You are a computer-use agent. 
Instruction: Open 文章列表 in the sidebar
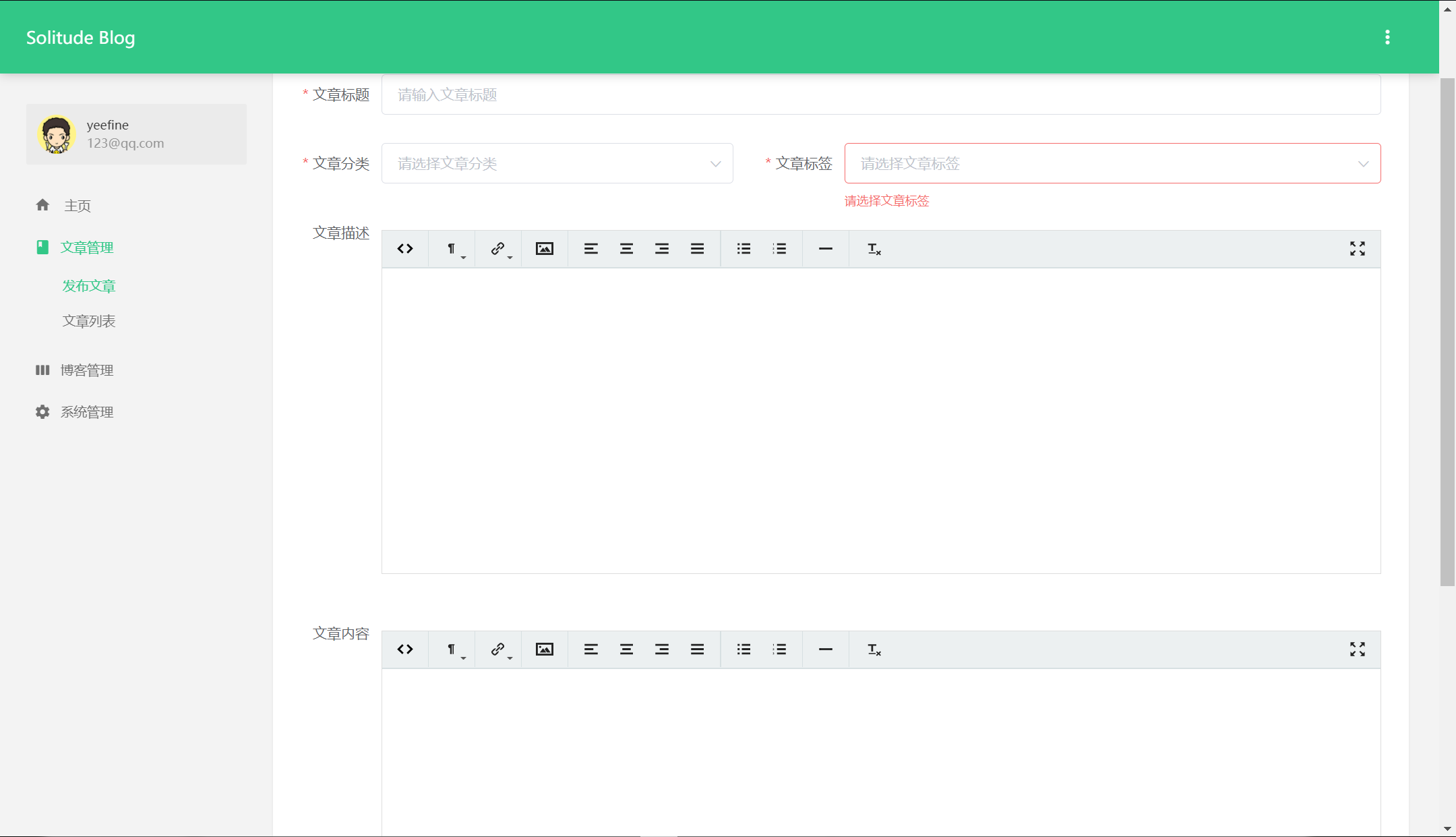point(89,321)
